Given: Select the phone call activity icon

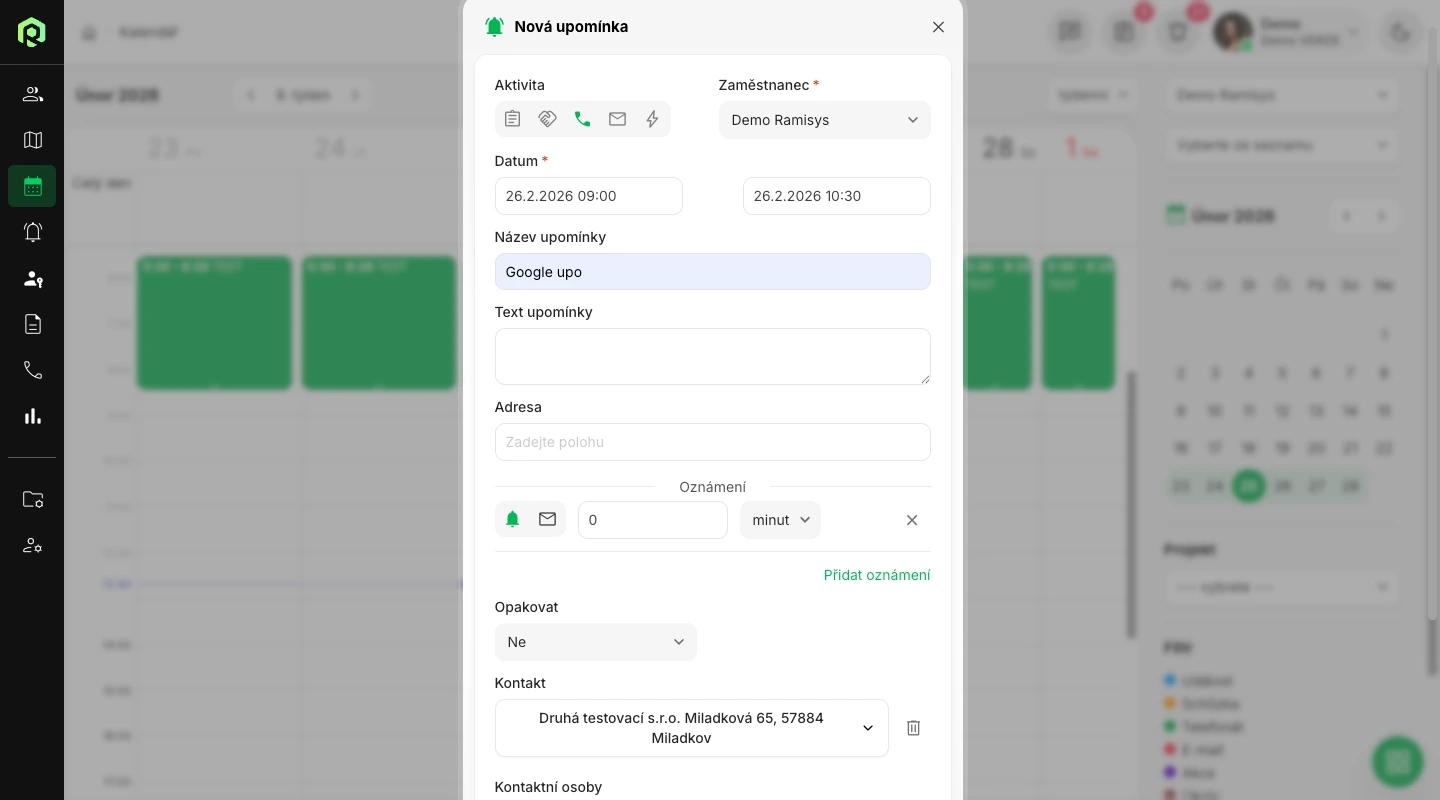Looking at the screenshot, I should coord(582,119).
